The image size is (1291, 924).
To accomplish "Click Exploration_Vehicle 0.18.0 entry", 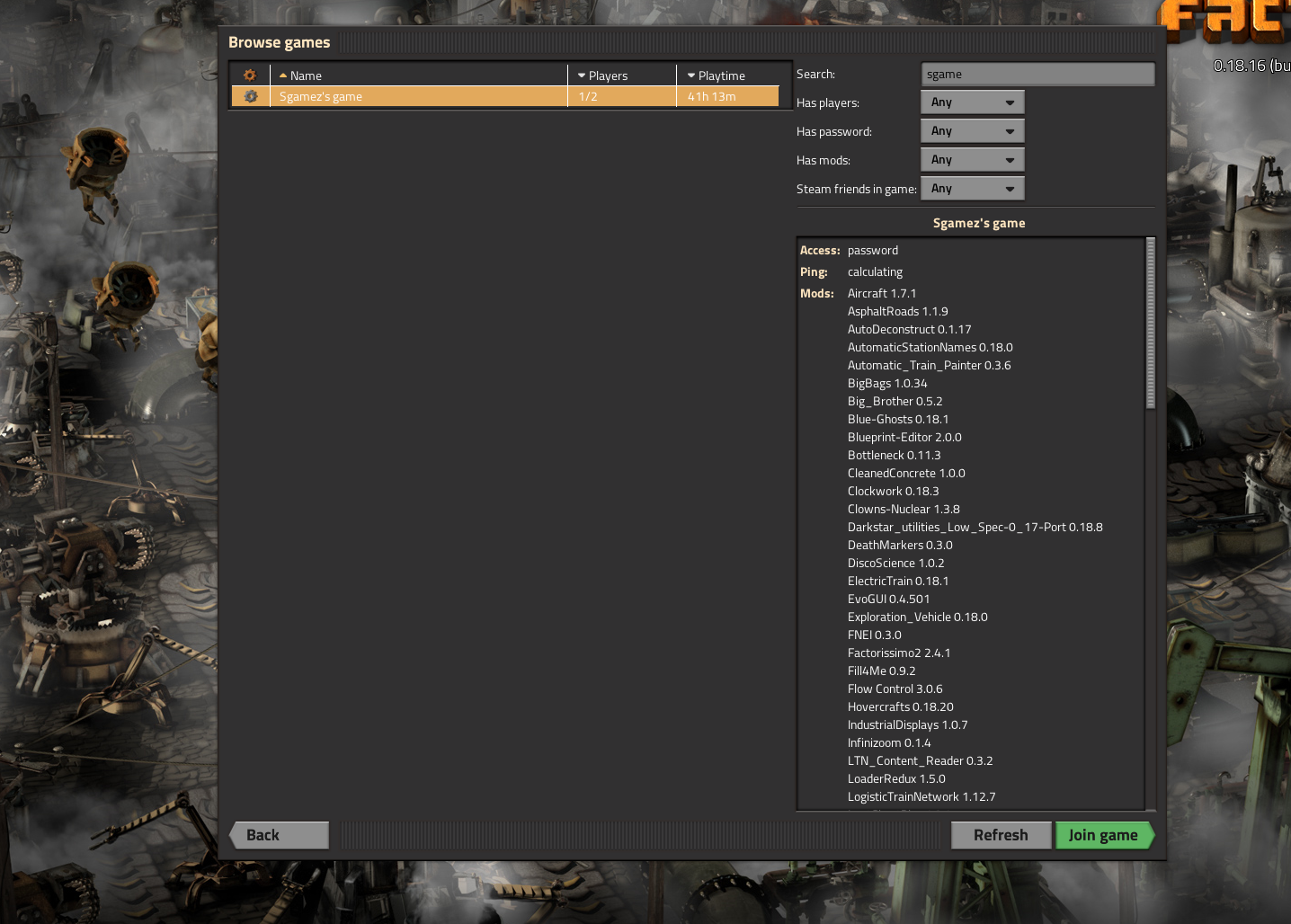I will pyautogui.click(x=917, y=617).
